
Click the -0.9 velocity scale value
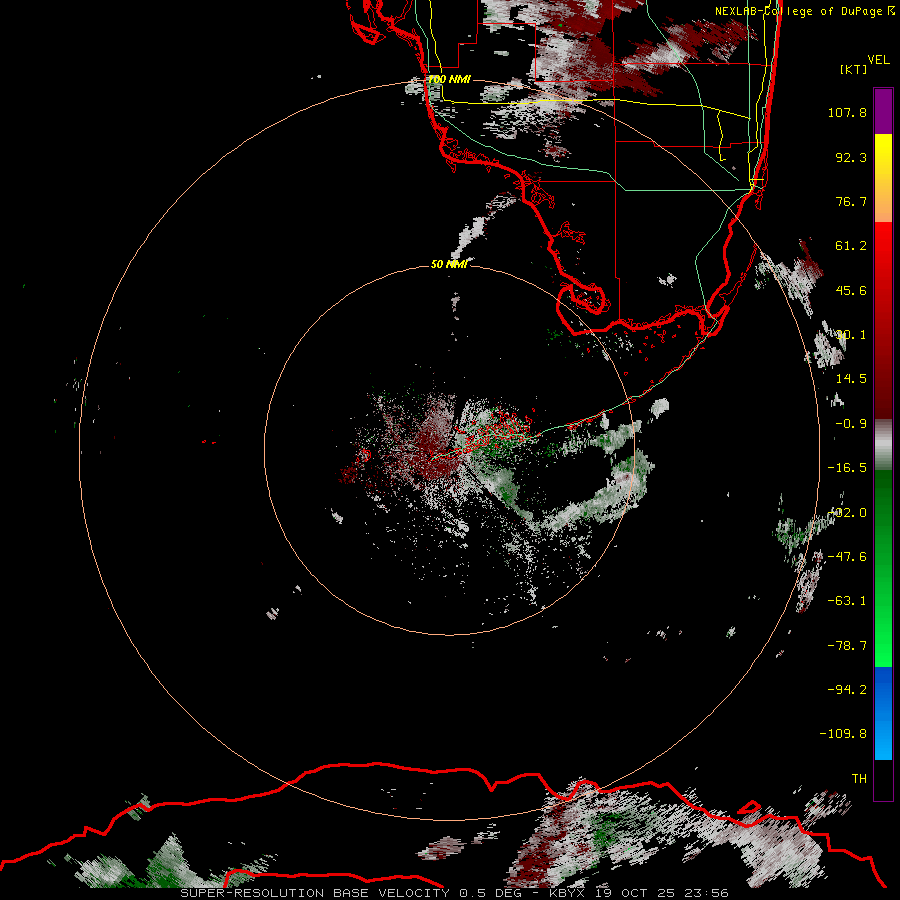click(x=851, y=424)
